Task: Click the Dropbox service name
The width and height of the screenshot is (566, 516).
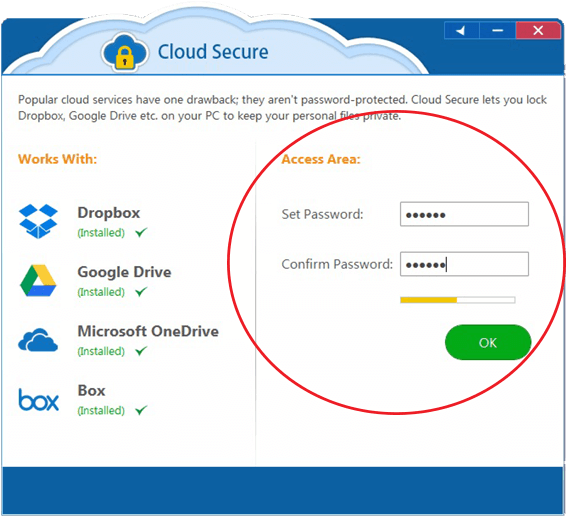Action: coord(109,213)
